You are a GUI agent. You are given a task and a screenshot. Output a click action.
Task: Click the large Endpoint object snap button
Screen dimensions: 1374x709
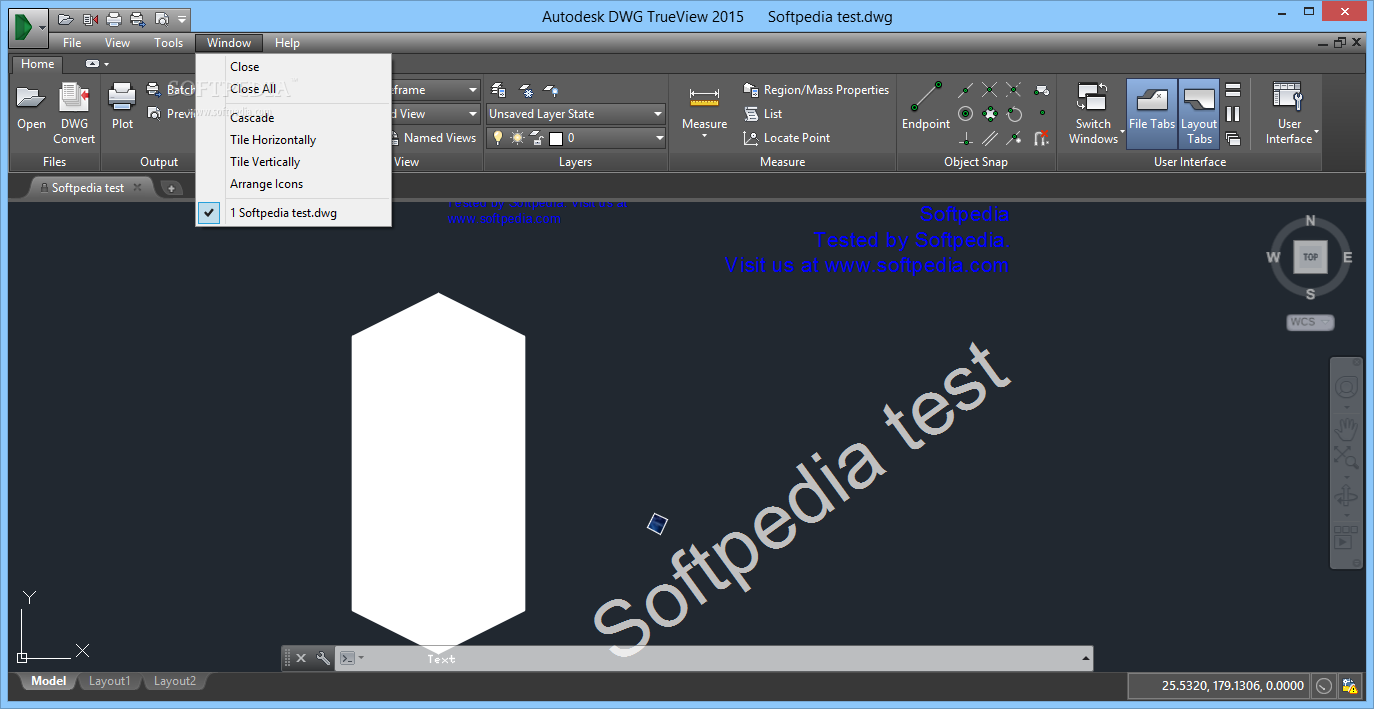pyautogui.click(x=926, y=106)
